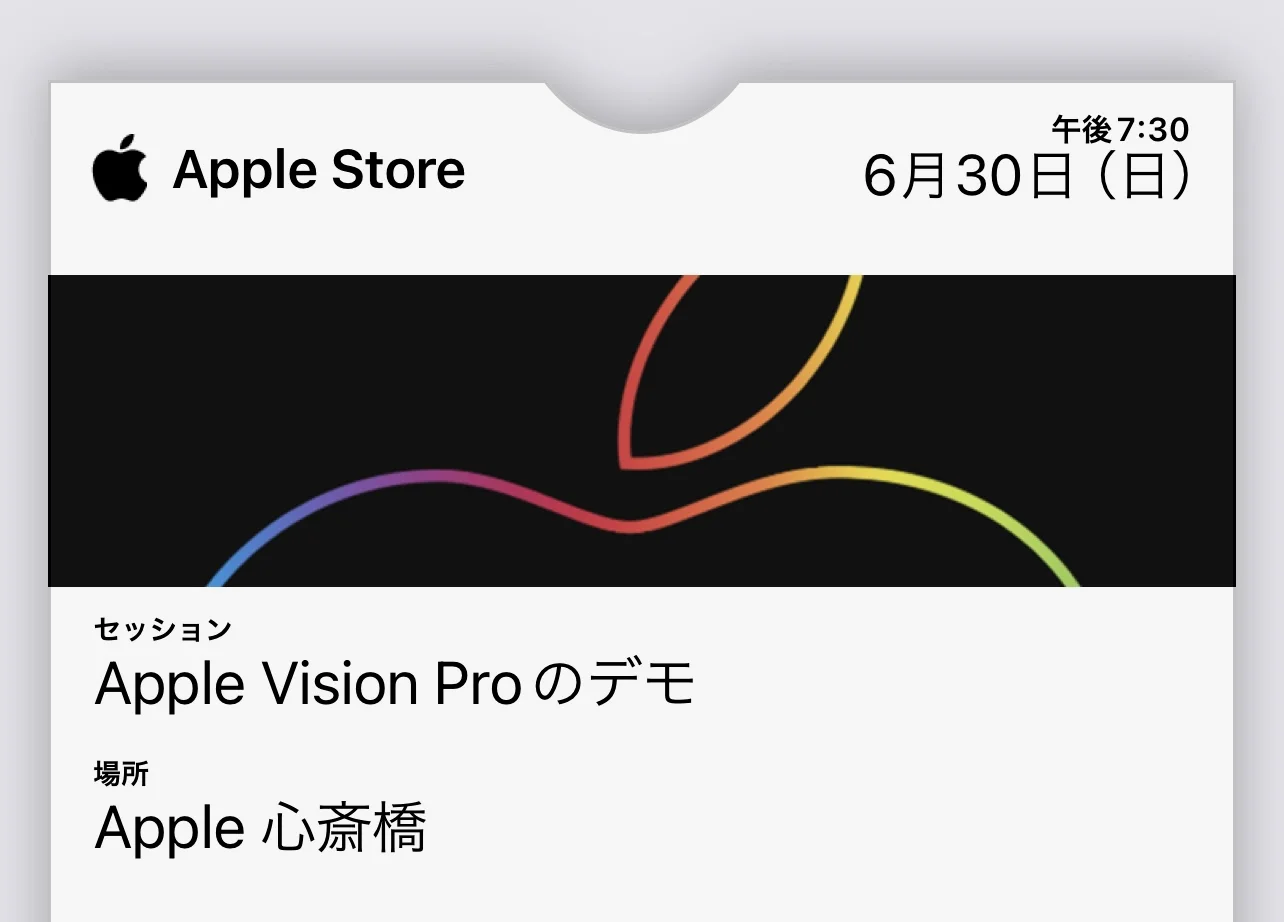Click the black Apple logo icon
The height and width of the screenshot is (922, 1284).
click(120, 169)
